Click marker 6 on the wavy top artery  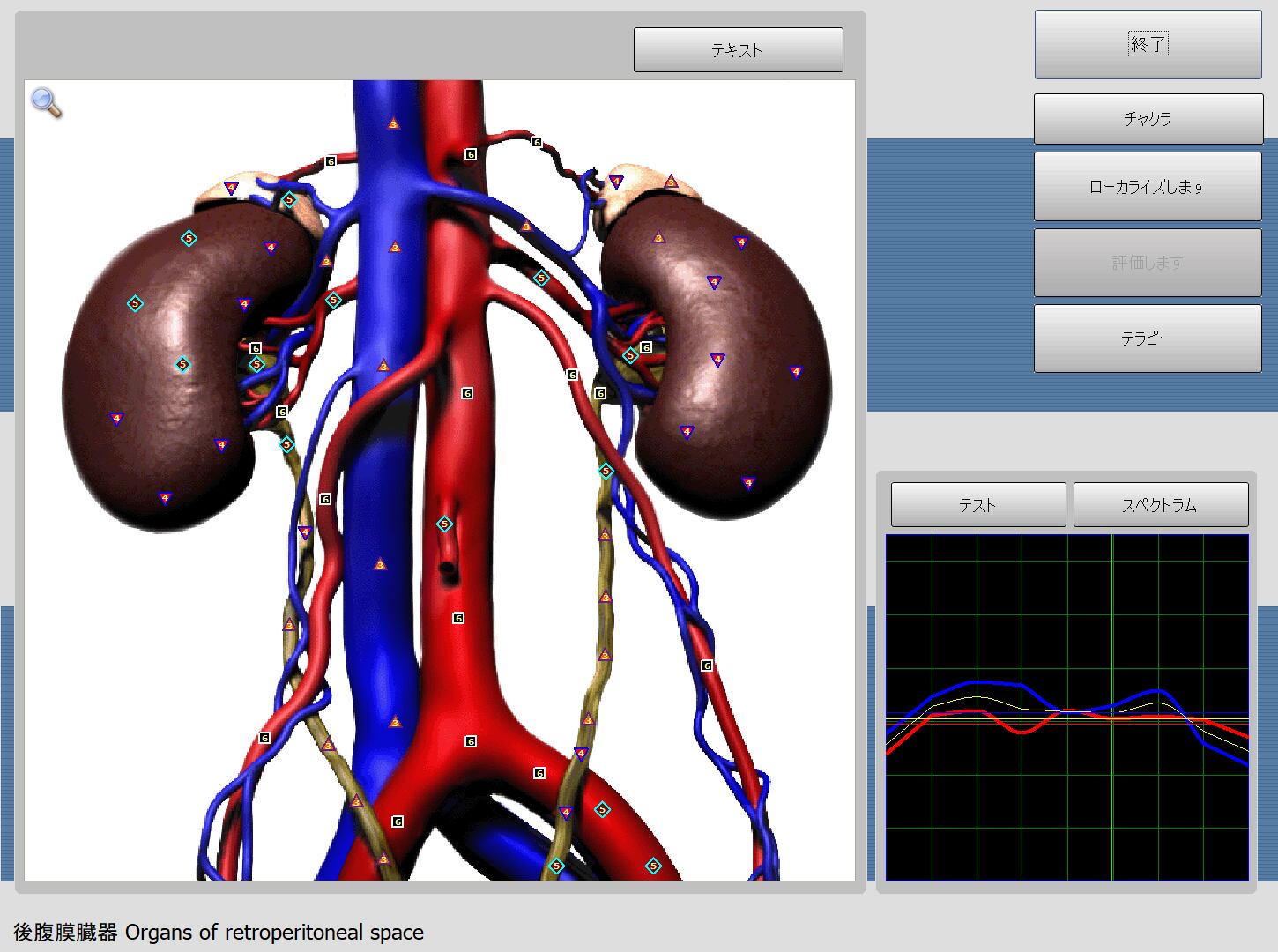click(536, 141)
